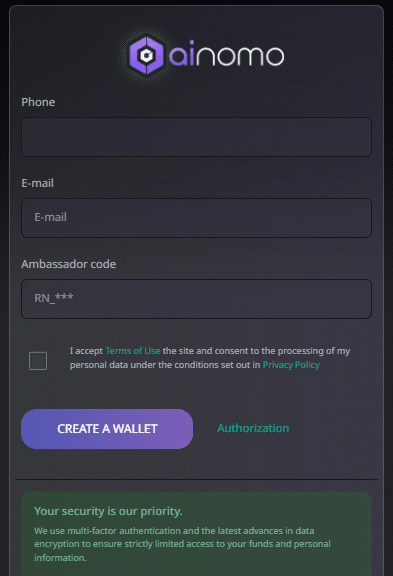Image resolution: width=393 pixels, height=576 pixels.
Task: Open the Terms of Use link
Action: [133, 351]
